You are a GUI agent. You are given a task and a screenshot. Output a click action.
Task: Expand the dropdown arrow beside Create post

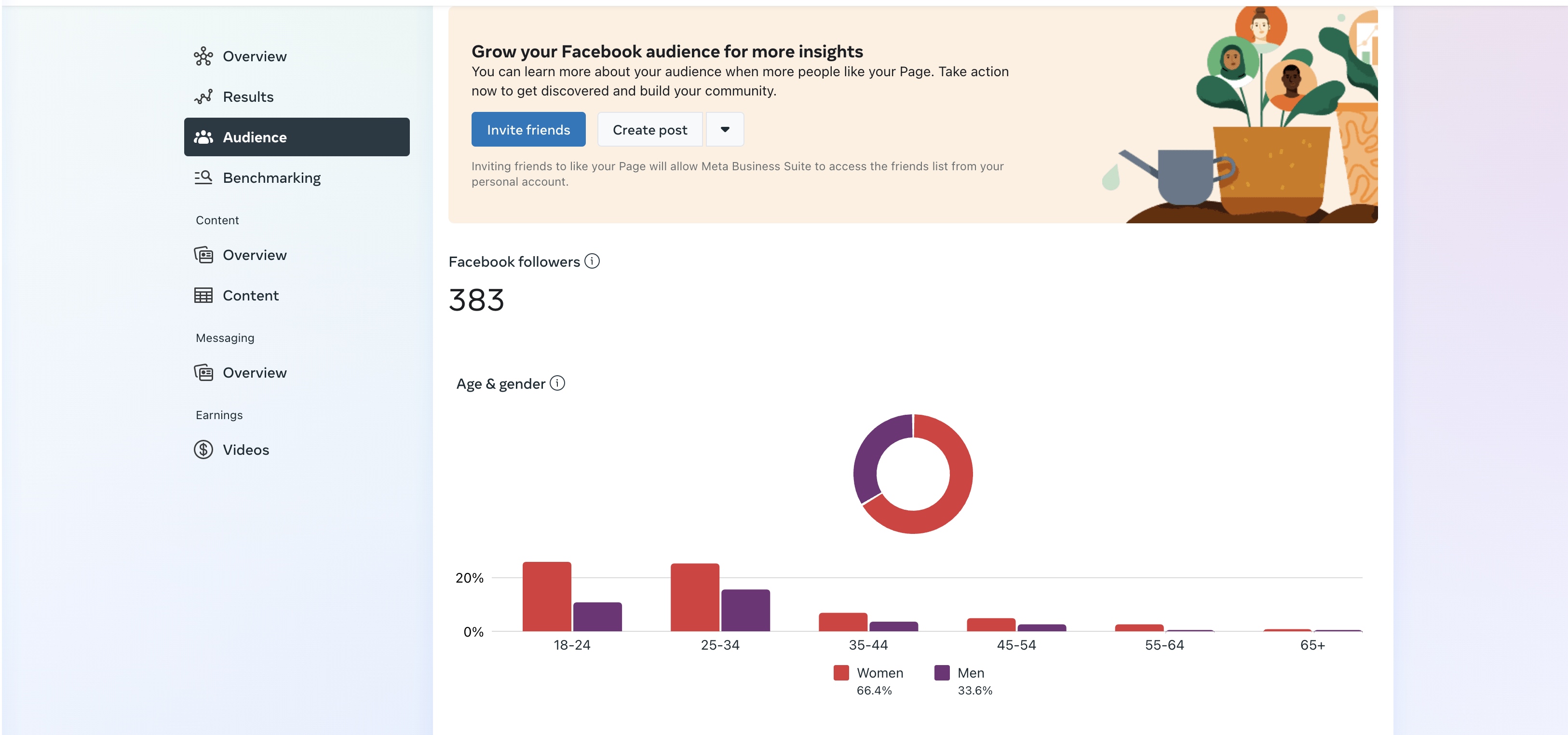coord(724,129)
